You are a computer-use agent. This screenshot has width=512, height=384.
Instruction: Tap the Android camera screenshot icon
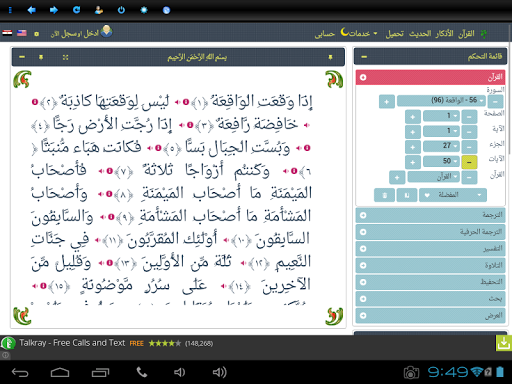pyautogui.click(x=411, y=373)
